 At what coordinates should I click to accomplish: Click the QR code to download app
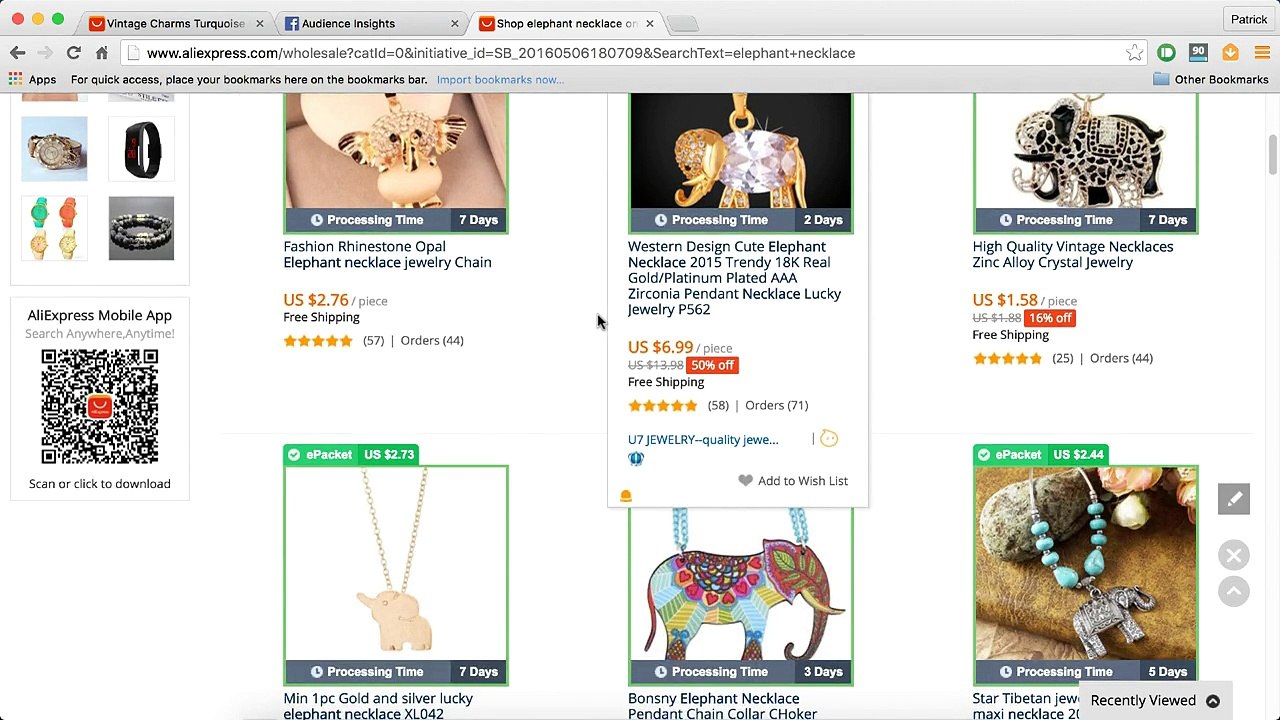(x=99, y=406)
